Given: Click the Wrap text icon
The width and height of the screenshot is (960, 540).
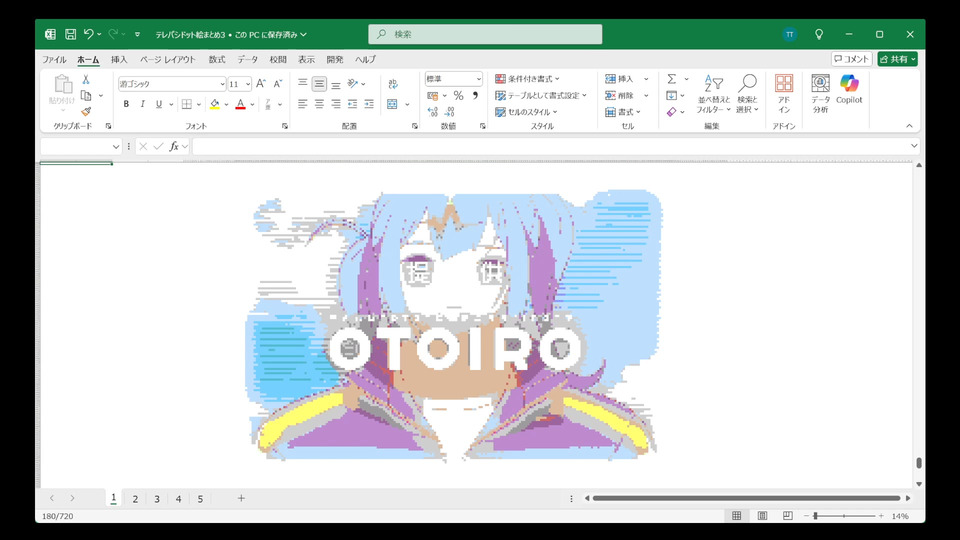Looking at the screenshot, I should click(393, 84).
